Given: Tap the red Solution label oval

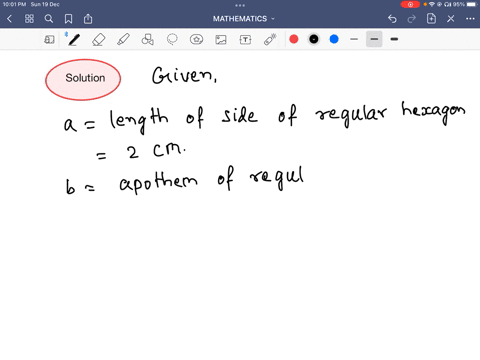Looking at the screenshot, I should point(83,80).
